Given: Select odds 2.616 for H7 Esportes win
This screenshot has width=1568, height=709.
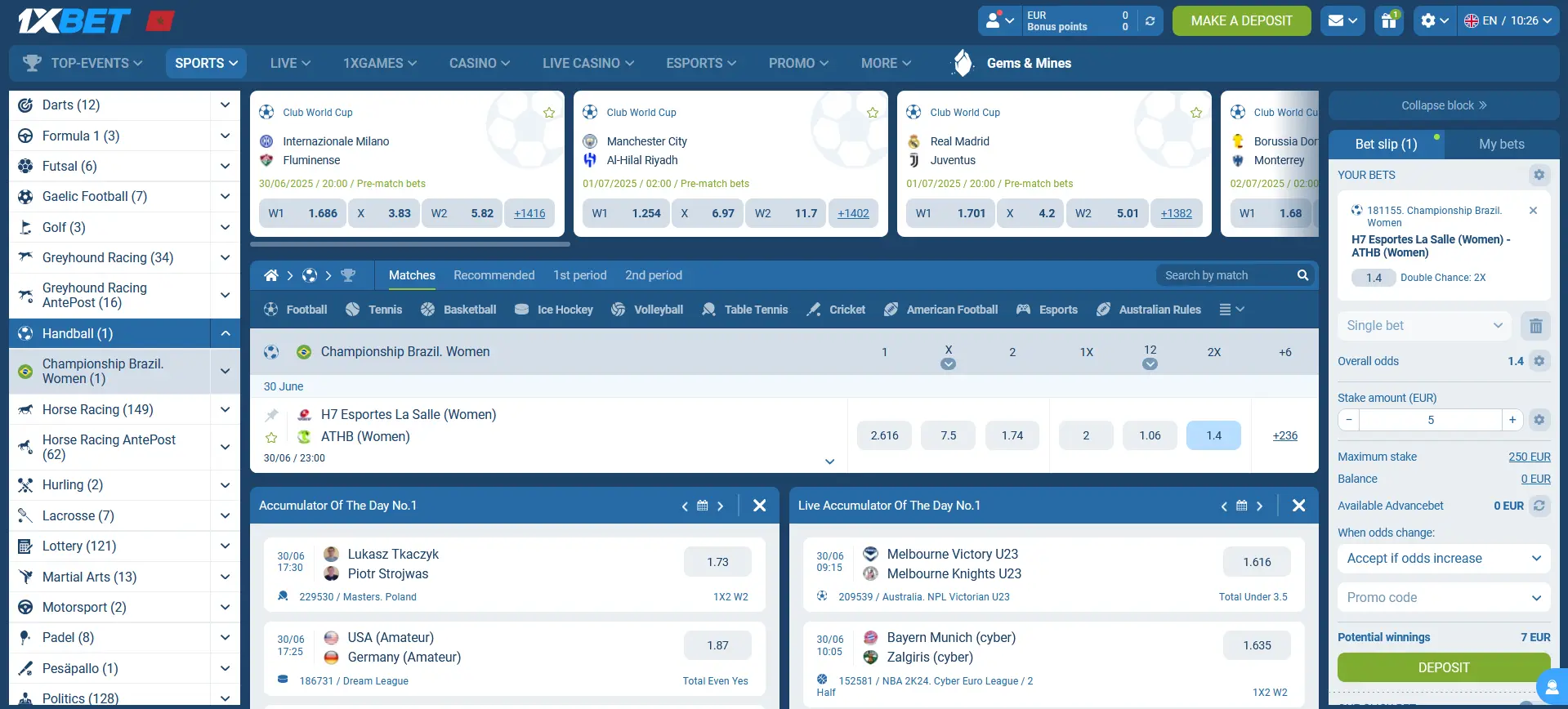Looking at the screenshot, I should point(884,435).
